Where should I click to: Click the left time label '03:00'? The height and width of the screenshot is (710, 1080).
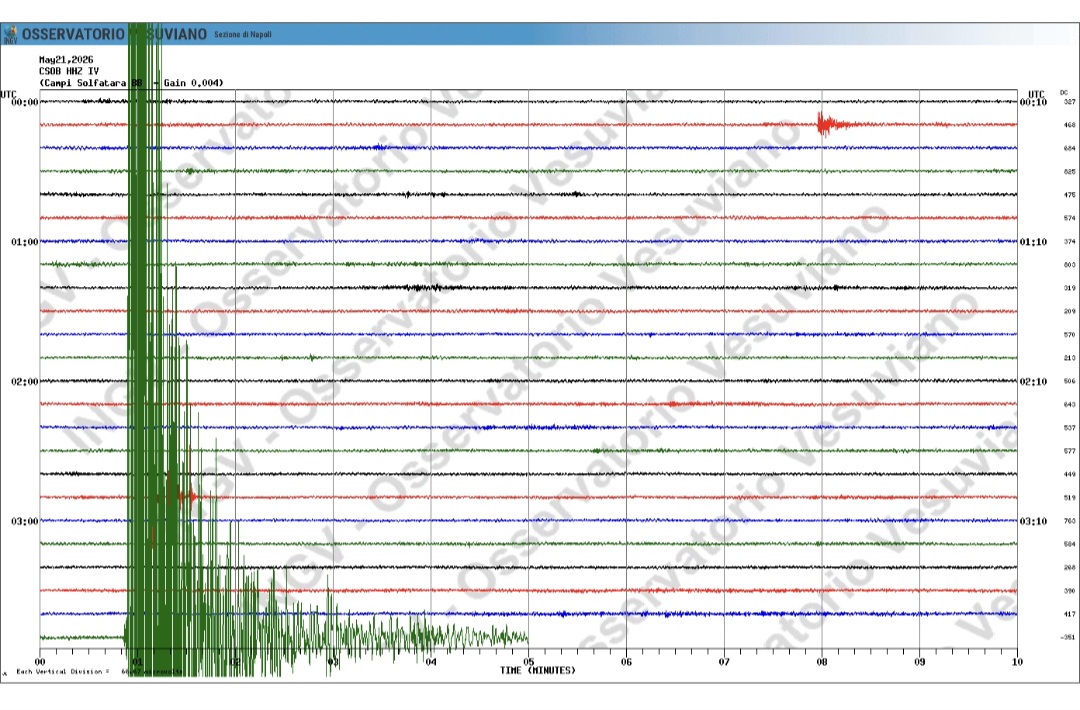click(x=25, y=522)
